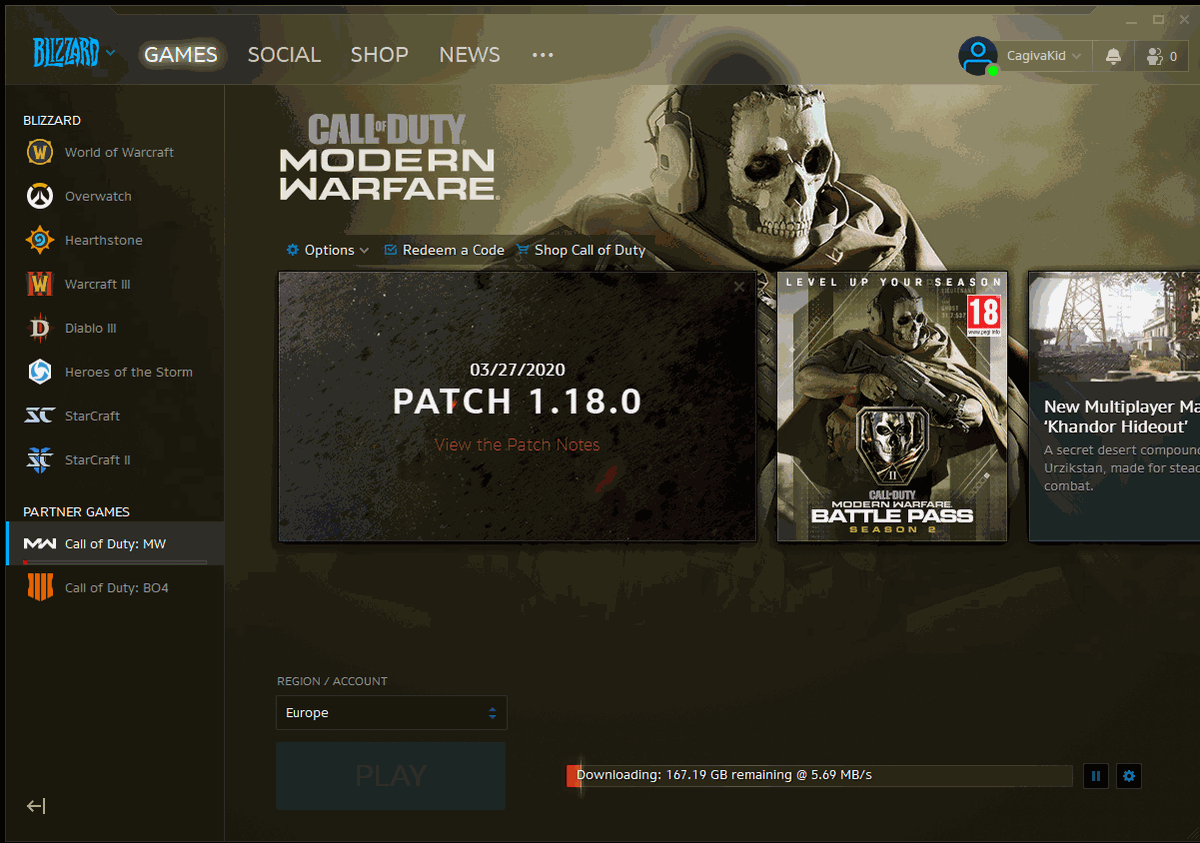Open the StarCraft II icon
Image resolution: width=1200 pixels, height=843 pixels.
[39, 460]
